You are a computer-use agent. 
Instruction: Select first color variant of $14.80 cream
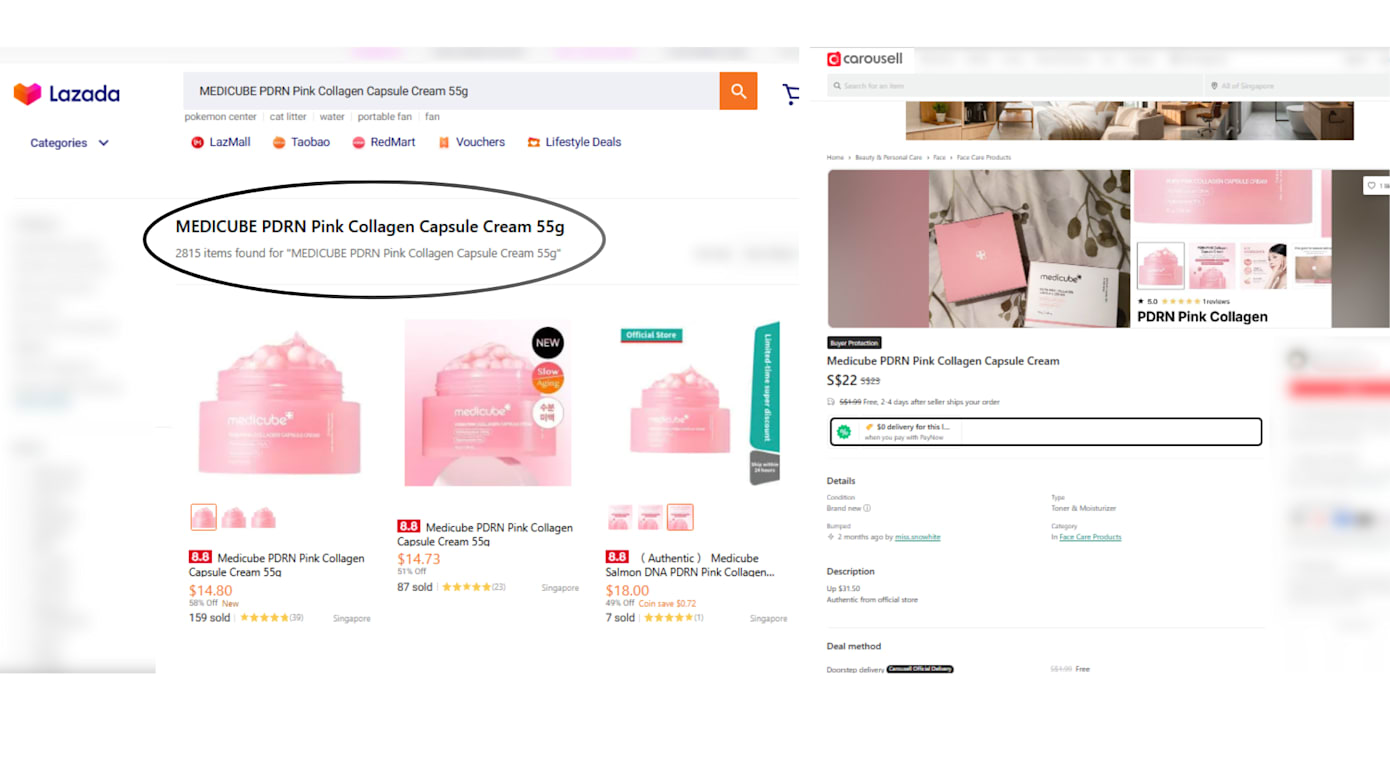[x=203, y=517]
